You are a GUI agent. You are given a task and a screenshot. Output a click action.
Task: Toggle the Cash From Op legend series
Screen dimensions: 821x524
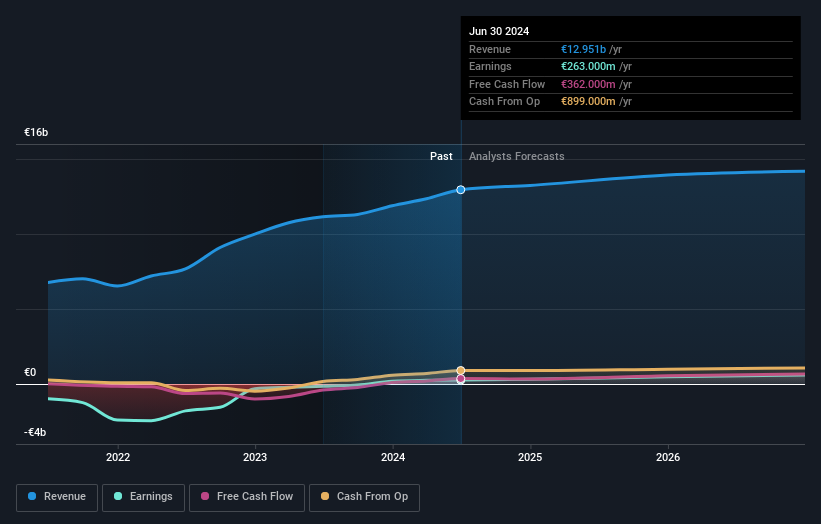[x=364, y=497]
